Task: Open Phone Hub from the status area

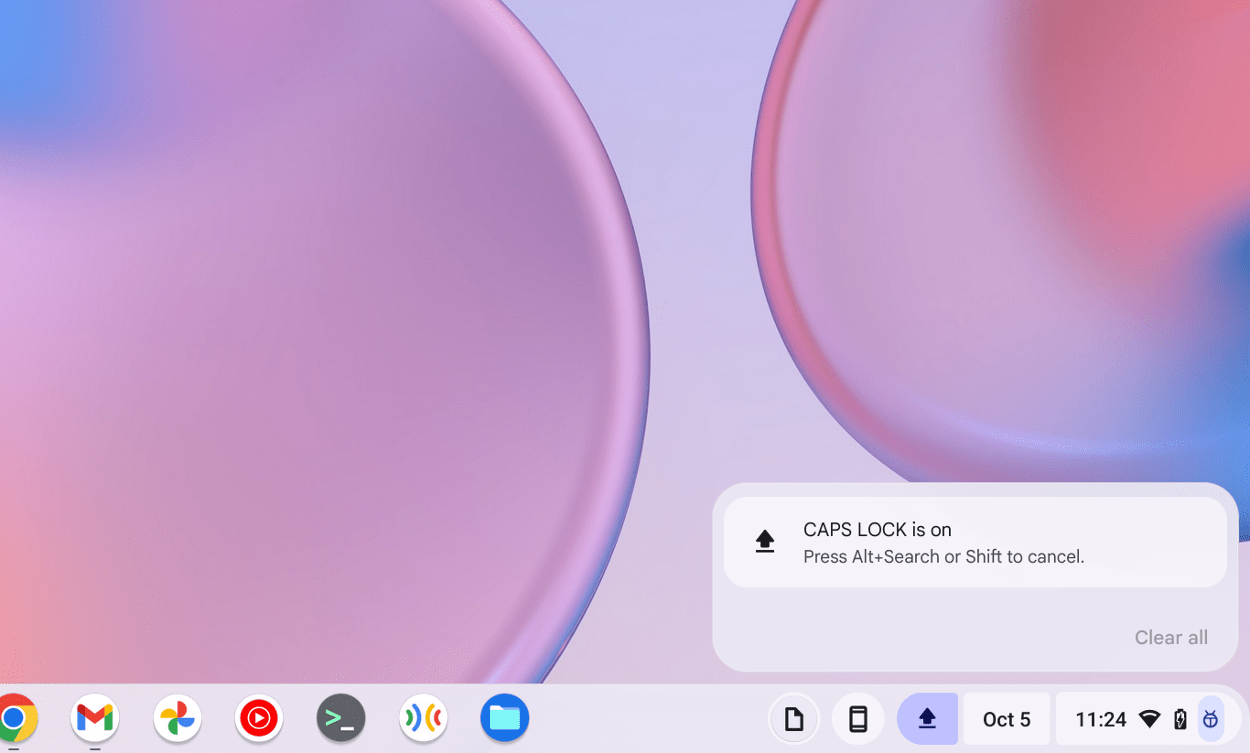Action: click(857, 718)
